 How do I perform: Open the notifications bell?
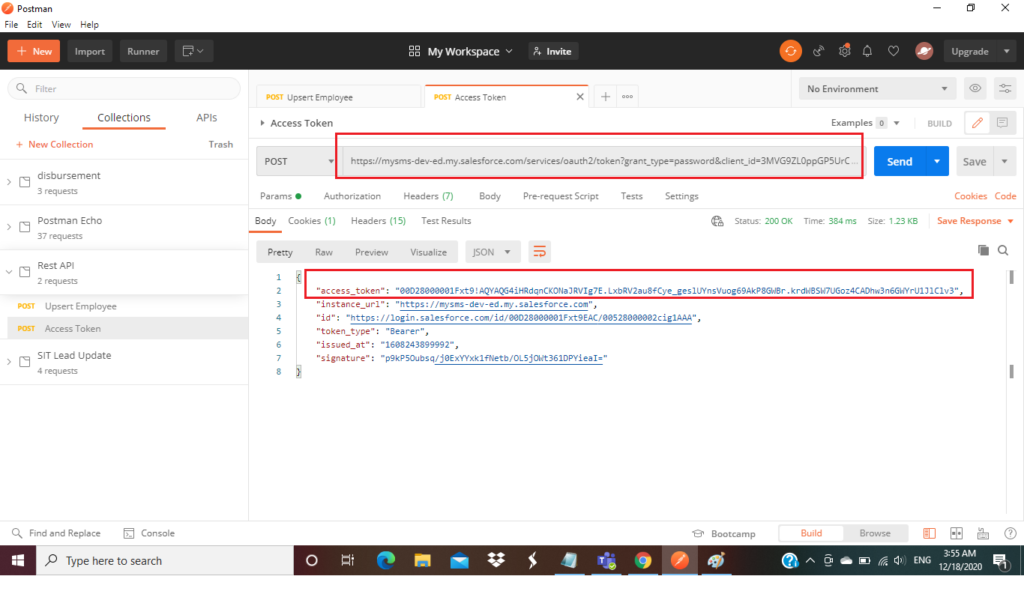click(867, 51)
